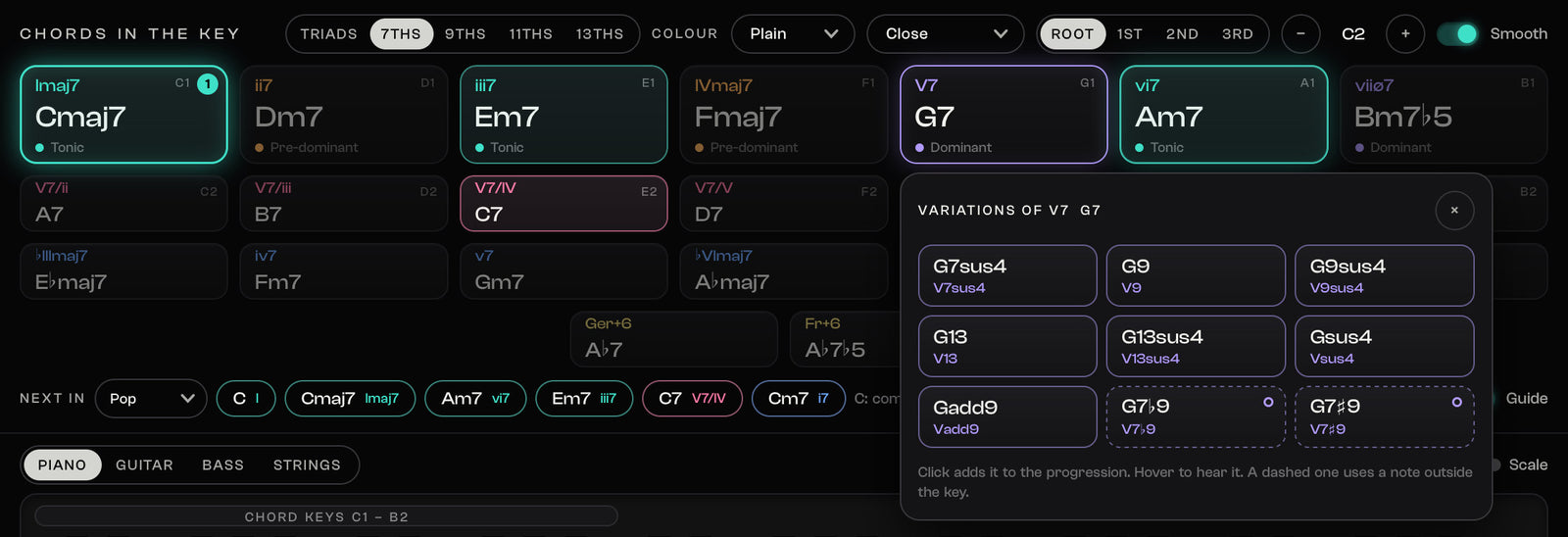This screenshot has height=537, width=1568.
Task: Add the G13sus4 variation
Action: click(x=1196, y=346)
